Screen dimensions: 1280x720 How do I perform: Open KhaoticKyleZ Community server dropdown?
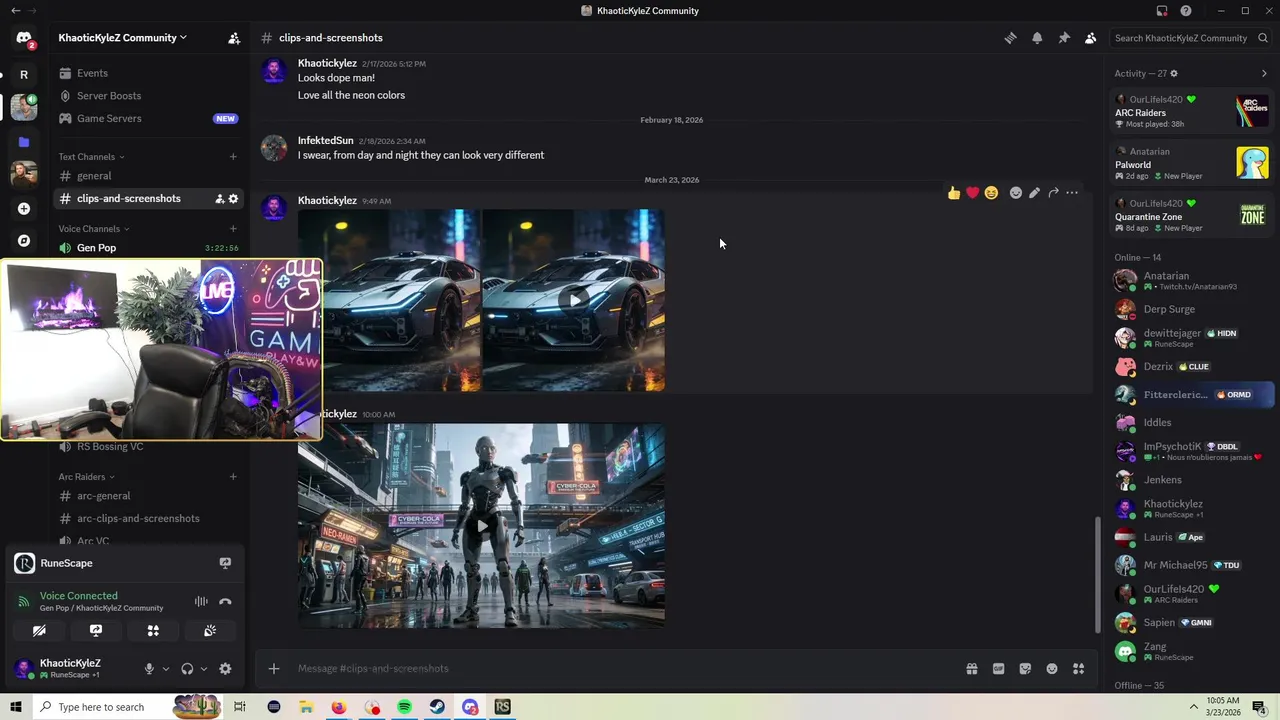[x=122, y=38]
